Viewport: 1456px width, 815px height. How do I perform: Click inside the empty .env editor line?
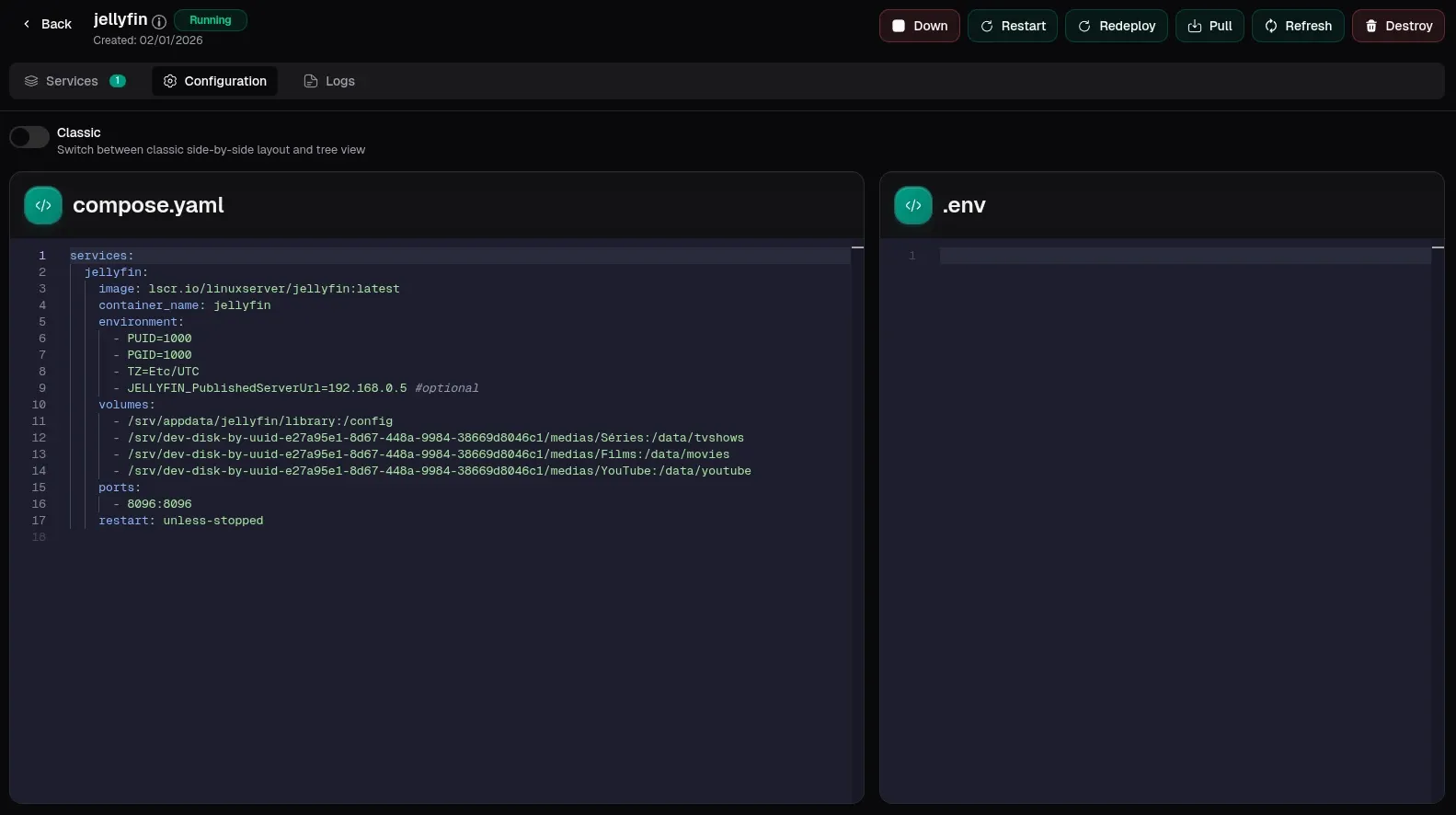(1185, 256)
